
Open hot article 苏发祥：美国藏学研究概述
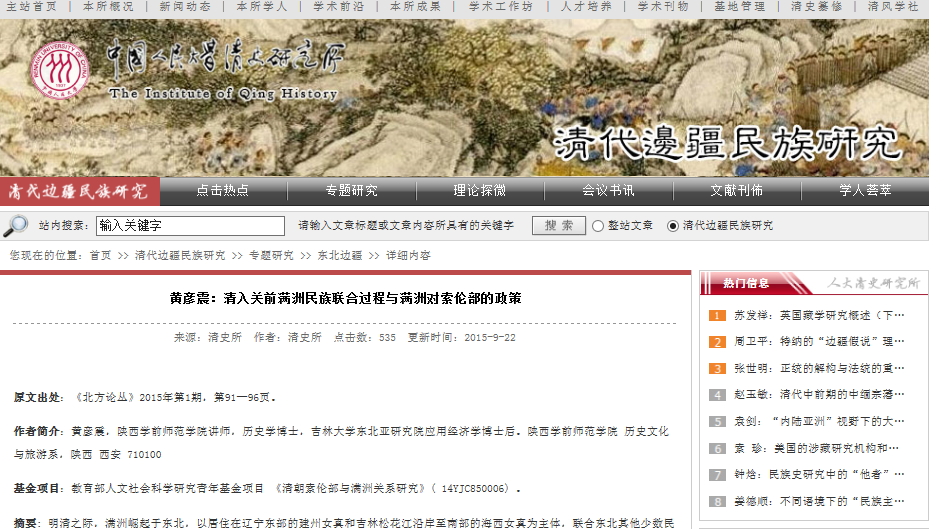point(819,316)
